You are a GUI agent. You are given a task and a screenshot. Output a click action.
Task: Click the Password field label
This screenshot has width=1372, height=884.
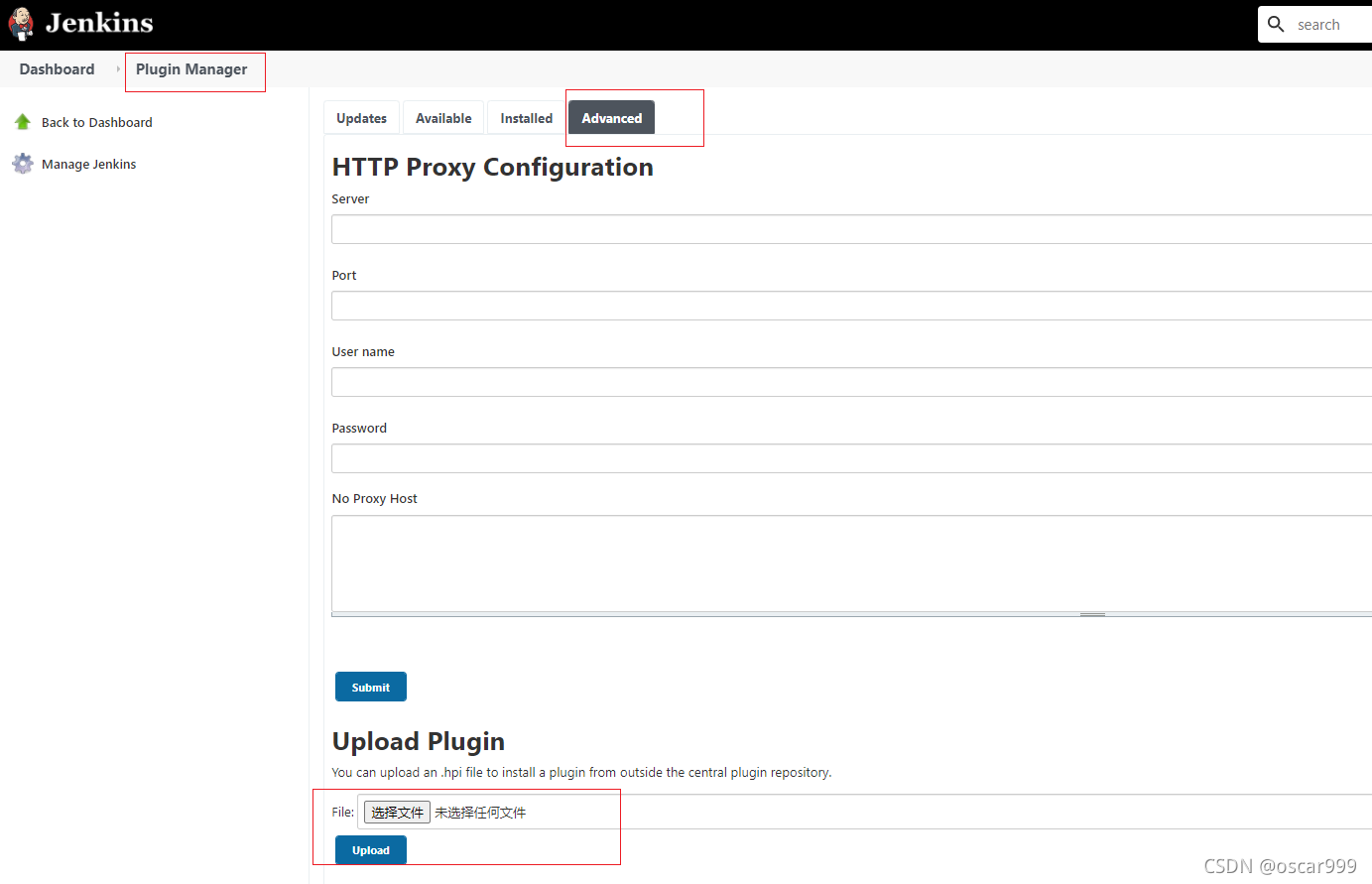click(x=359, y=429)
